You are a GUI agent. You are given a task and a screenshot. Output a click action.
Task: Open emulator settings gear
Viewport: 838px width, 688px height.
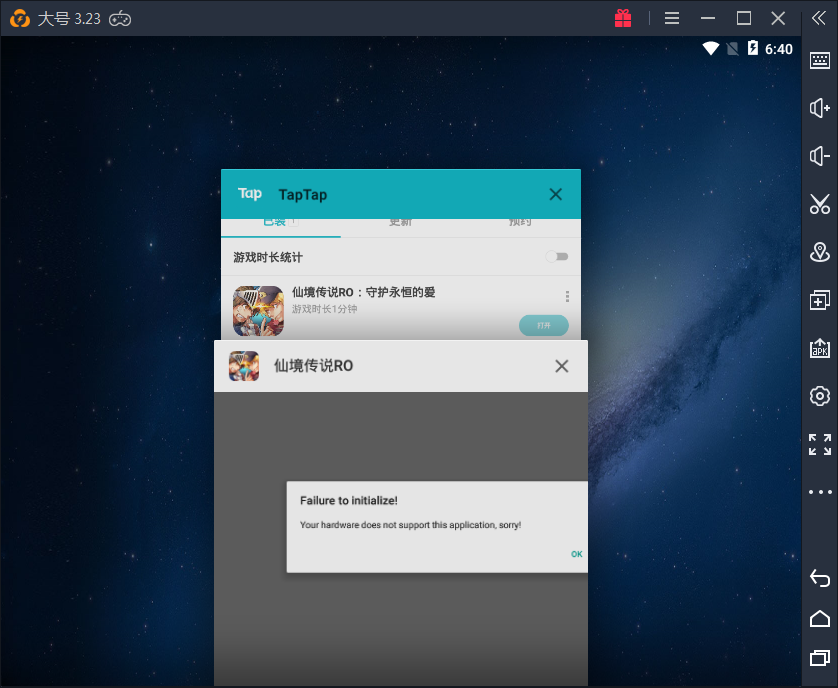click(x=820, y=396)
